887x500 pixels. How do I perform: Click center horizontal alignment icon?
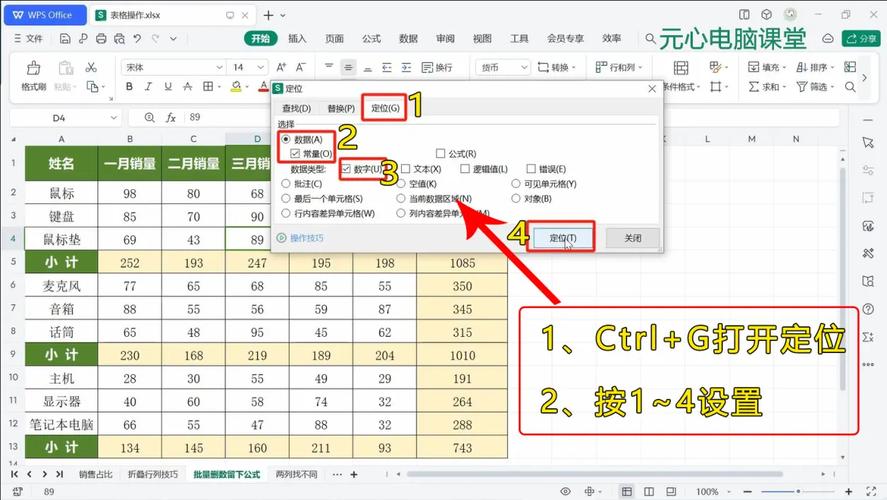(348, 67)
